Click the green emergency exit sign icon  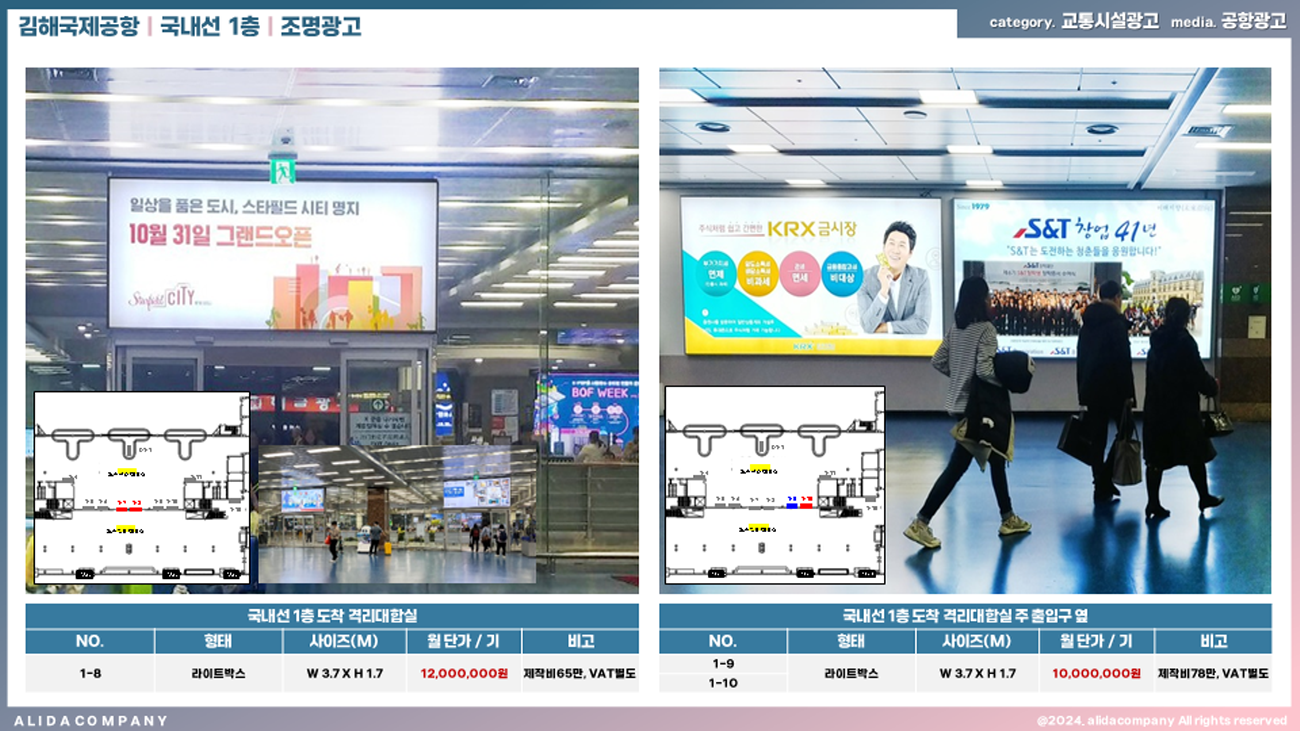(x=283, y=168)
